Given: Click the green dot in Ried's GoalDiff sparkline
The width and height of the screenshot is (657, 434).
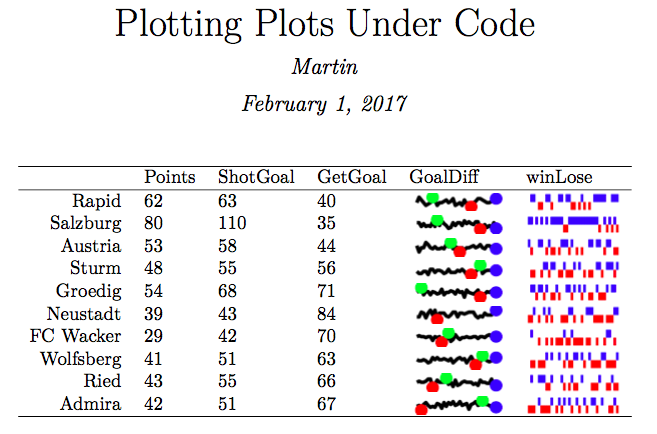Looking at the screenshot, I should 446,378.
